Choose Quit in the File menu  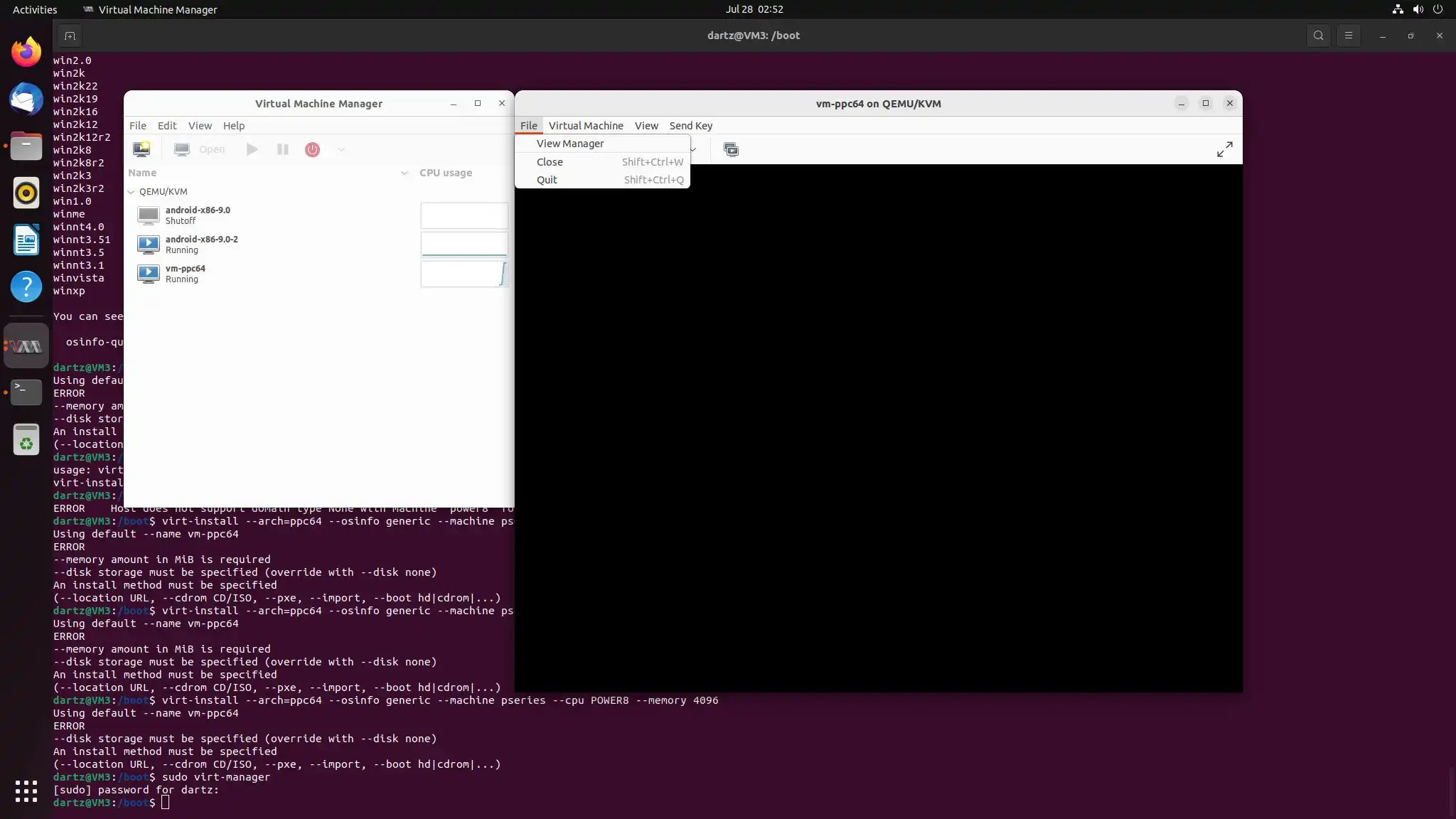point(547,180)
